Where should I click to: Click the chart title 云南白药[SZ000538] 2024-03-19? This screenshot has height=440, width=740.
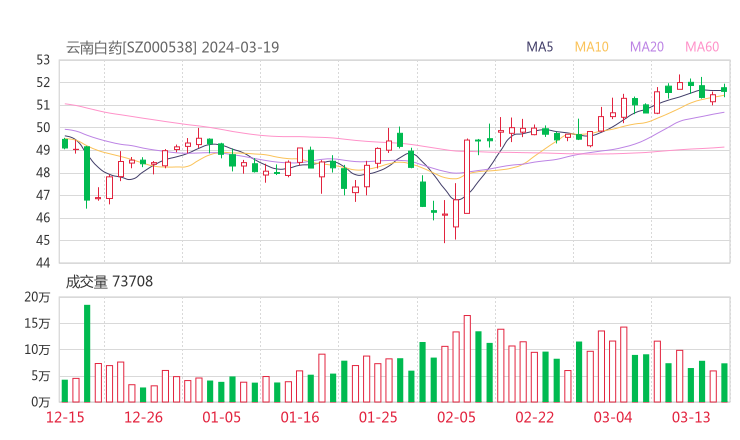click(172, 47)
